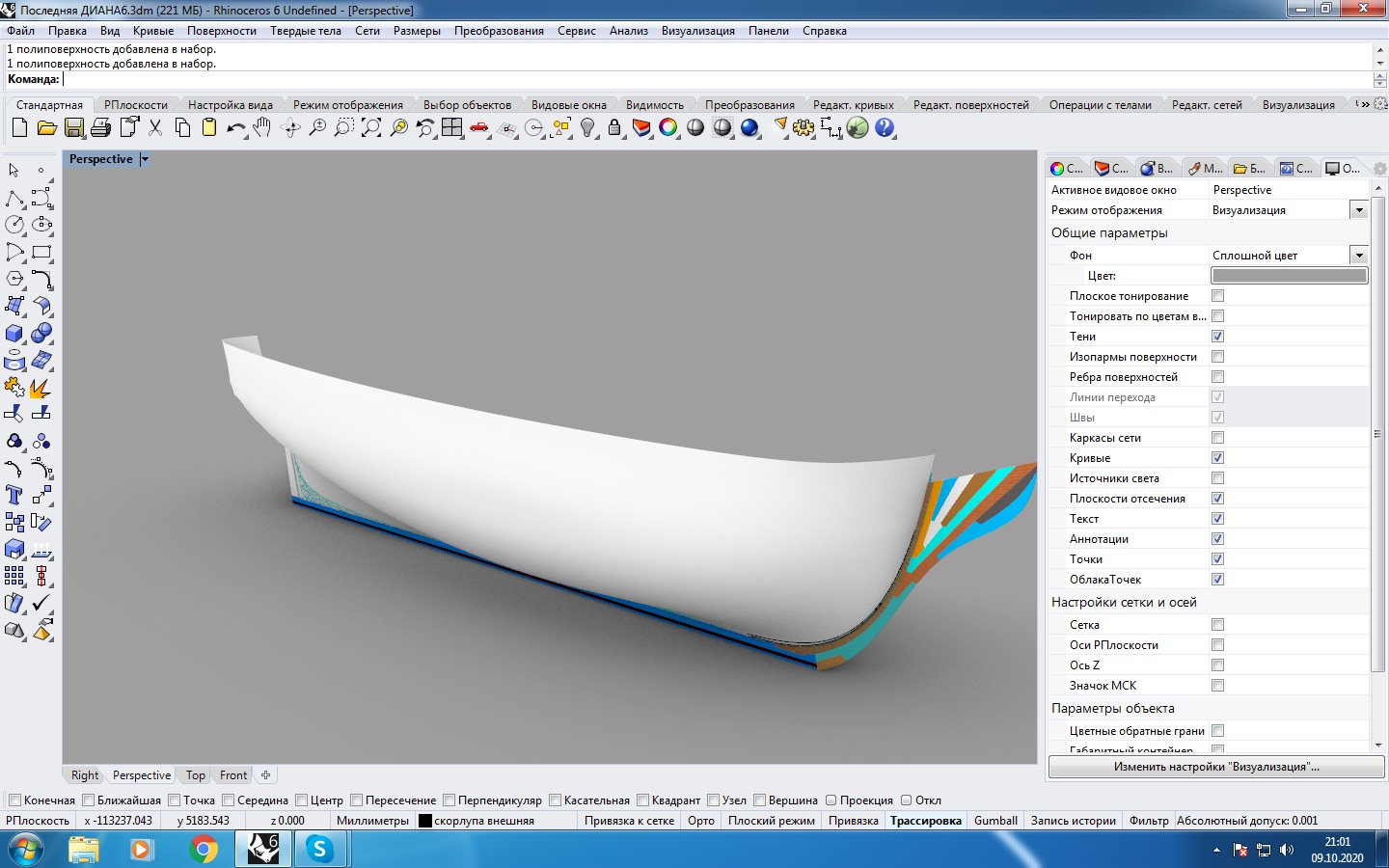Click the four viewports layout icon

point(452,127)
